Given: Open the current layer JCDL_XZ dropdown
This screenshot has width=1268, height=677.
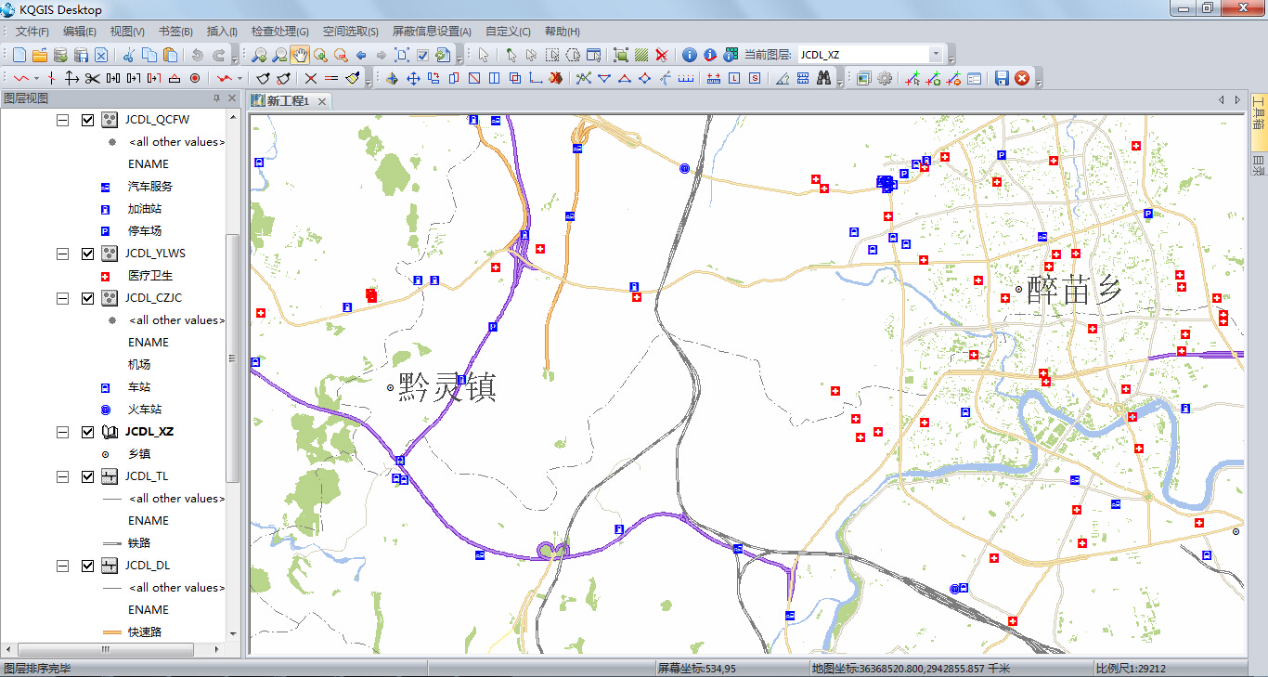Looking at the screenshot, I should (935, 55).
